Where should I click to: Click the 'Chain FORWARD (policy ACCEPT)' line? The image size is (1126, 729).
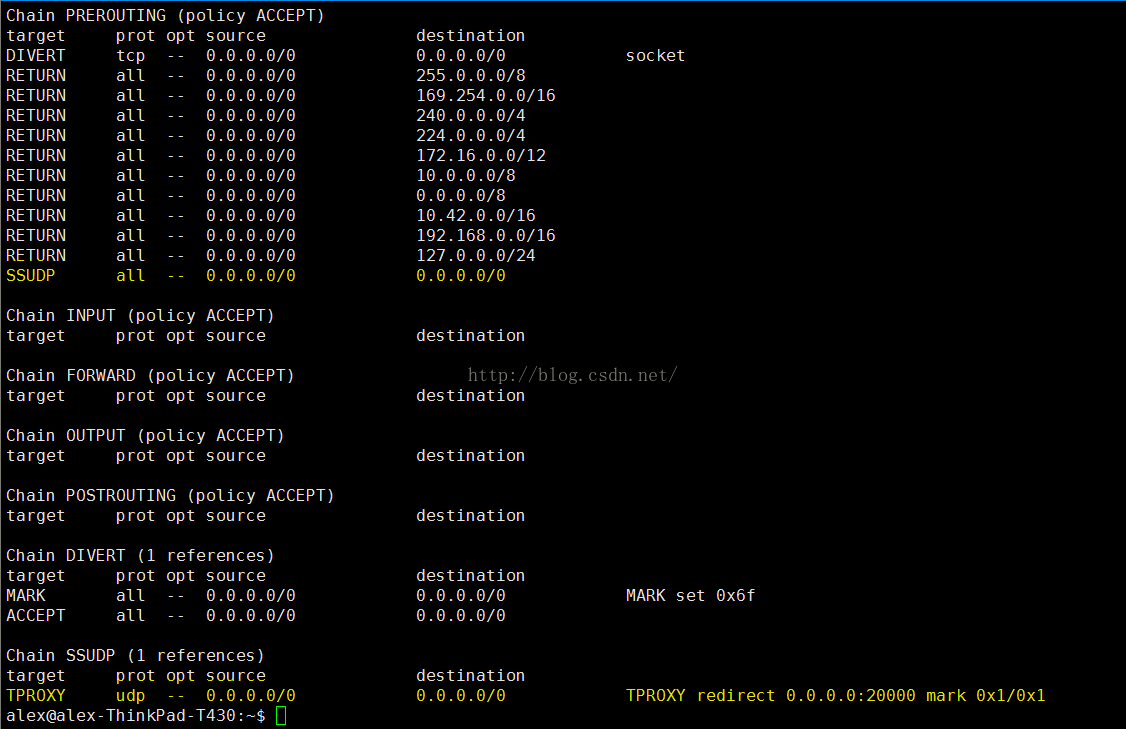point(150,376)
